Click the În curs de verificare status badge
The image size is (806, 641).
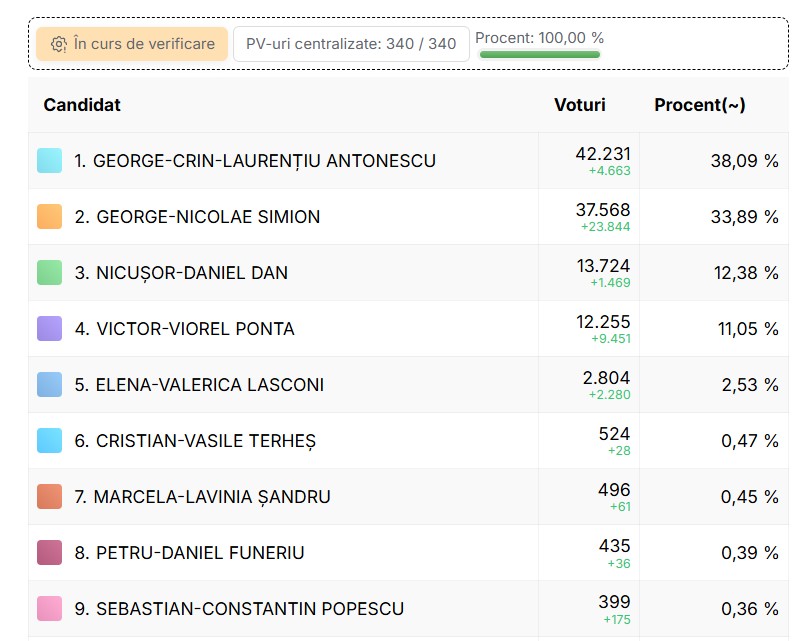[x=132, y=44]
